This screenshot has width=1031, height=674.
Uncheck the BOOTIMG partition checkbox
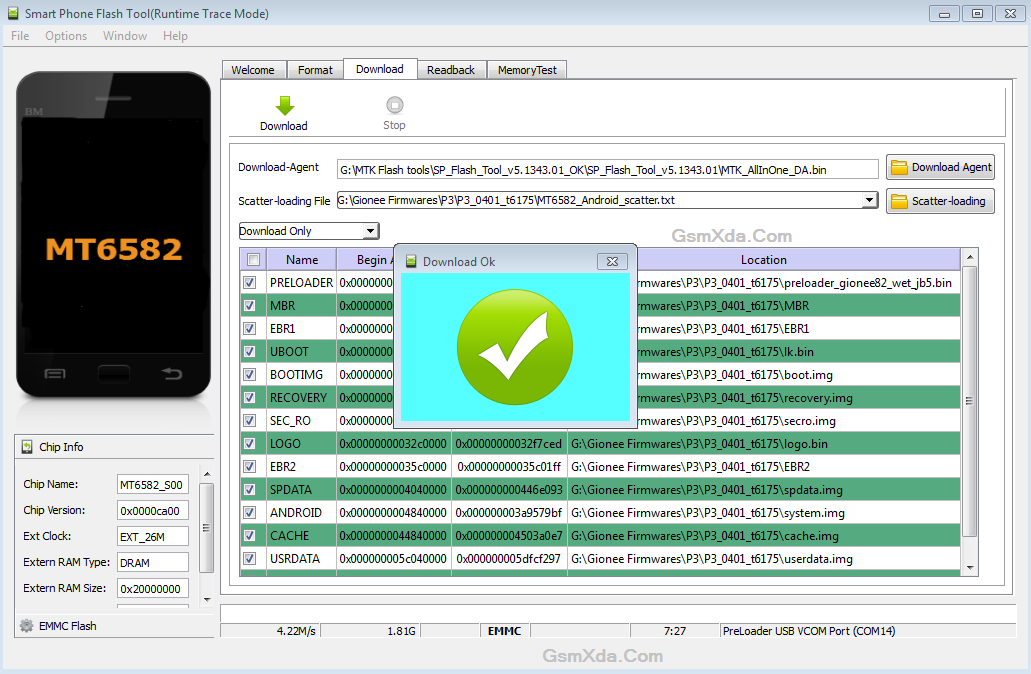tap(250, 375)
